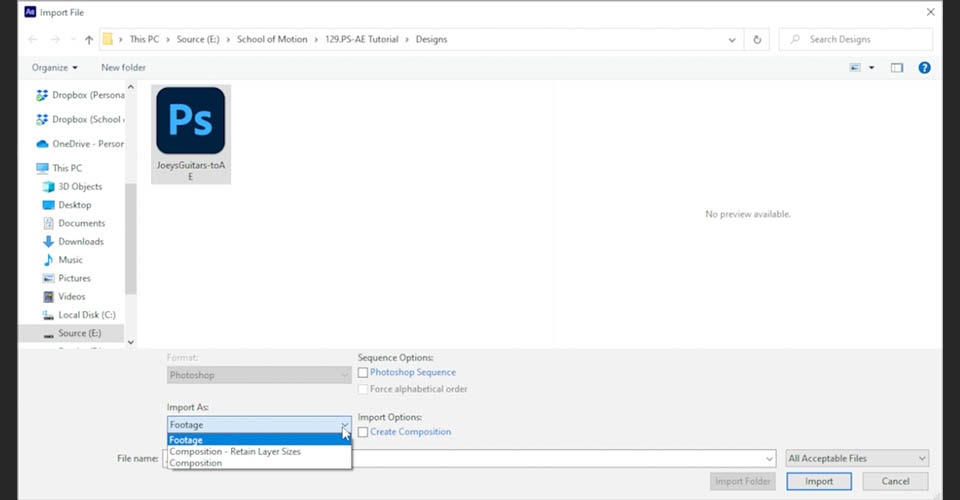This screenshot has width=960, height=500.
Task: Click inside the Search Designs field
Action: (856, 39)
